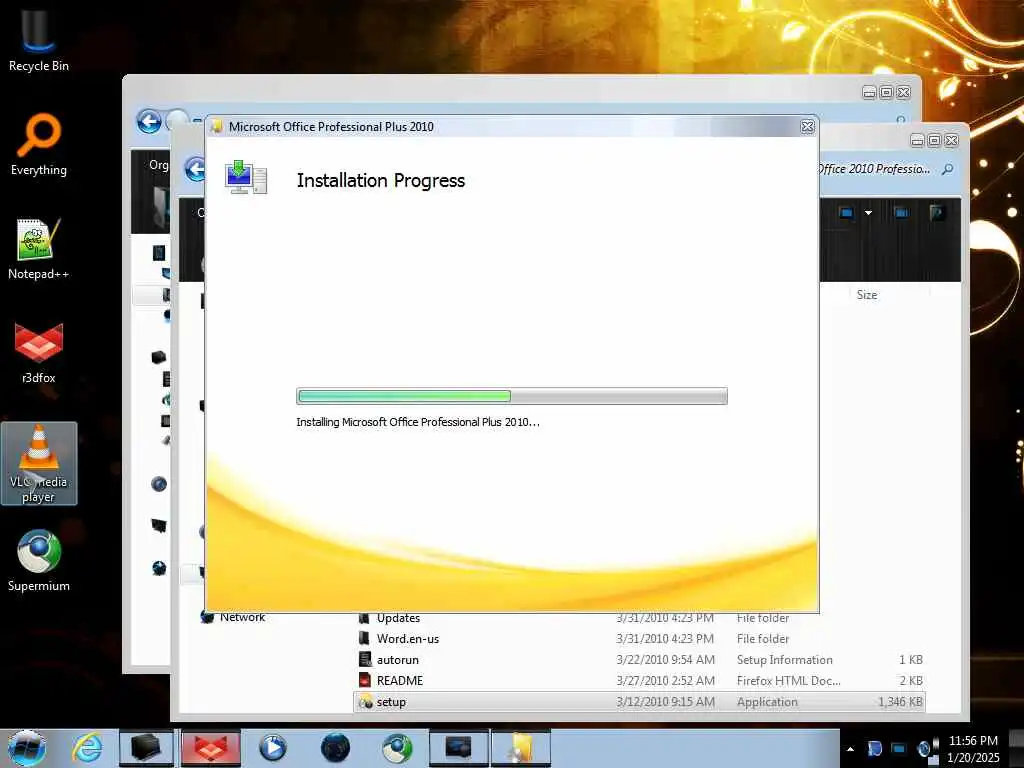This screenshot has height=768, width=1024.
Task: Change view with the Explorer view icon
Action: (x=846, y=213)
